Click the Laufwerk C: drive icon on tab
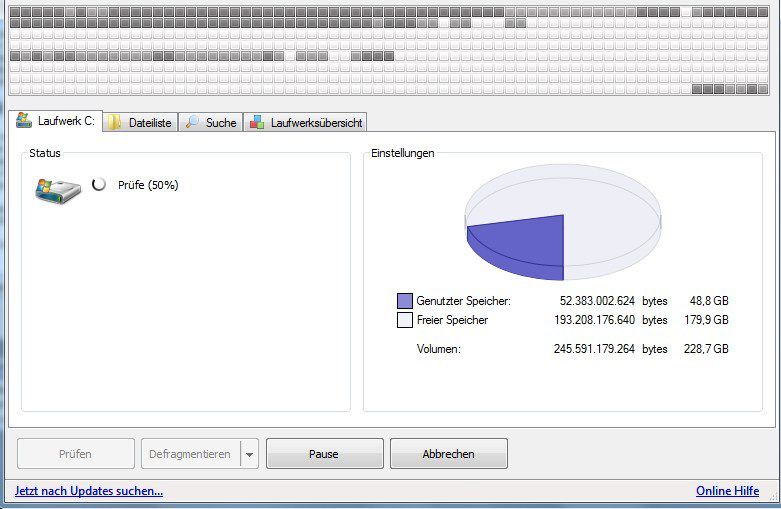781x509 pixels. tap(23, 120)
